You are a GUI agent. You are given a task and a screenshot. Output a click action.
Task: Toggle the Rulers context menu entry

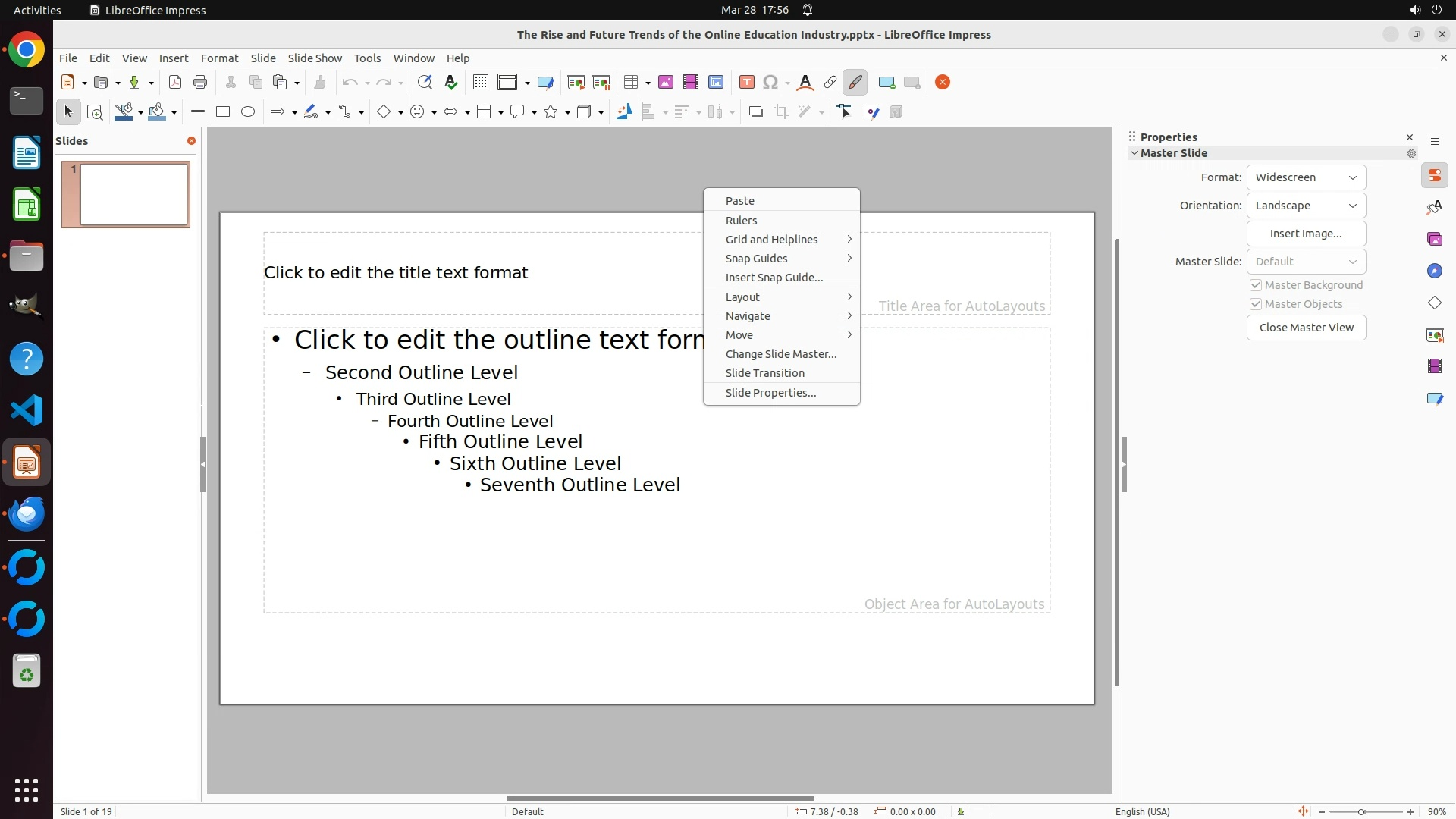tap(741, 221)
